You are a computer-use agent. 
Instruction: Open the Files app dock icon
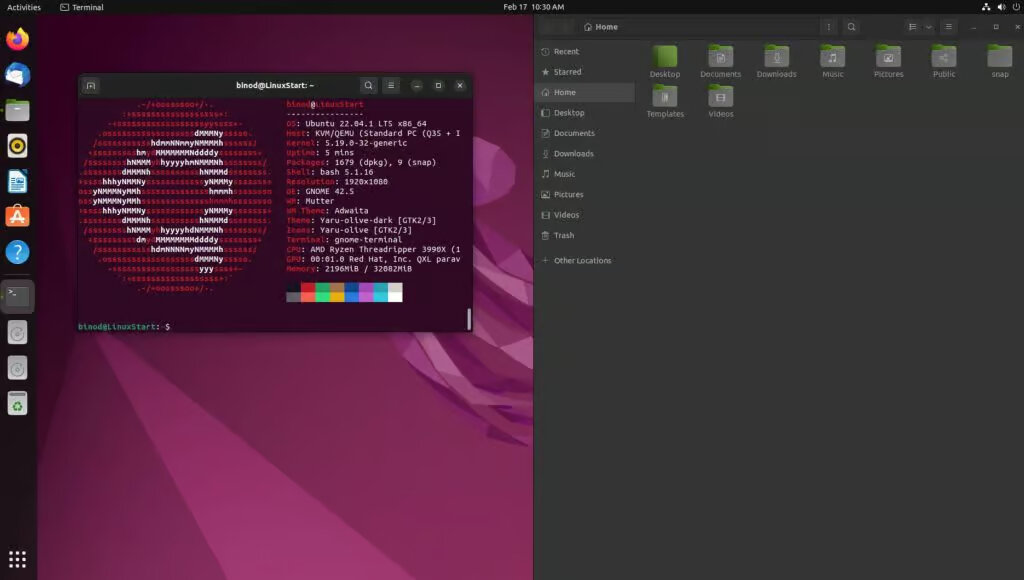click(18, 110)
